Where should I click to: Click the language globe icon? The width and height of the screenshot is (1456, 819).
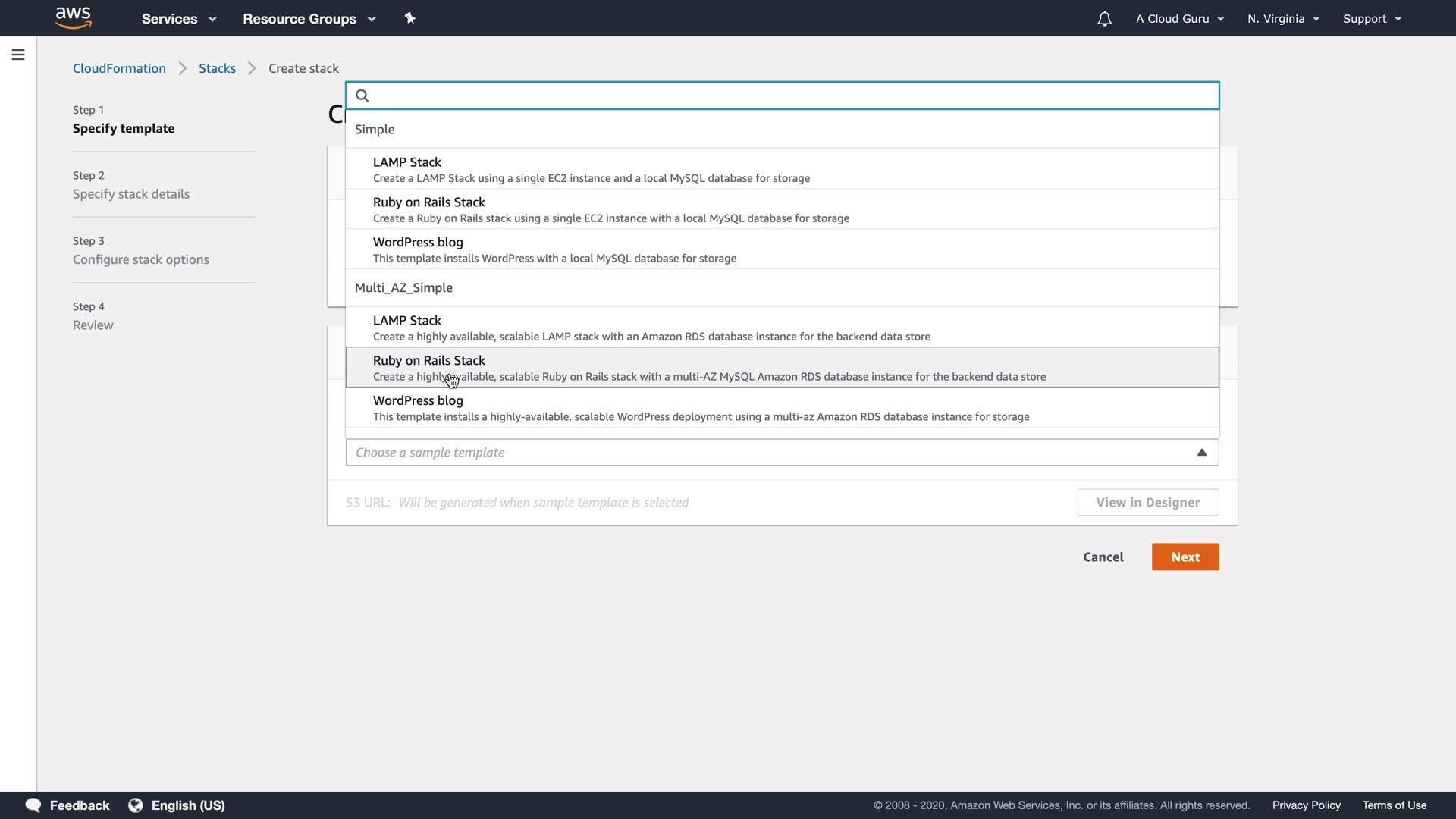pyautogui.click(x=136, y=805)
